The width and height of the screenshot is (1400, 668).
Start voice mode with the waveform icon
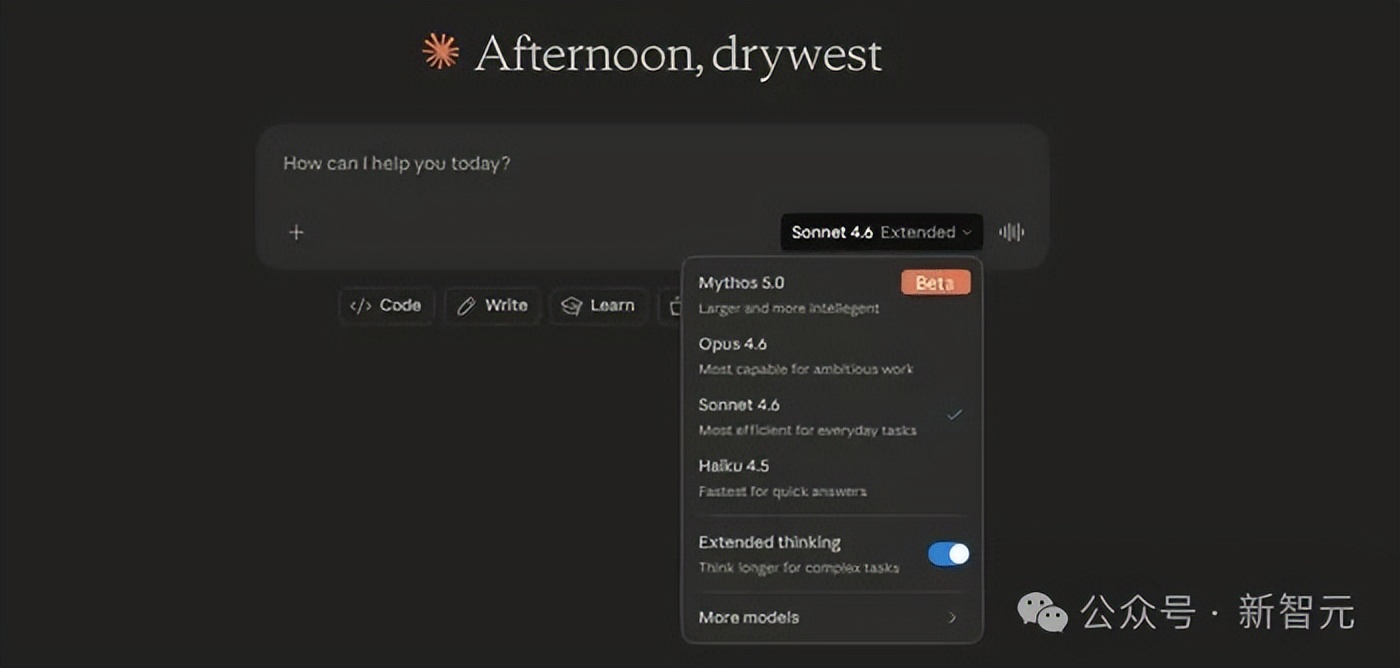tap(1011, 232)
